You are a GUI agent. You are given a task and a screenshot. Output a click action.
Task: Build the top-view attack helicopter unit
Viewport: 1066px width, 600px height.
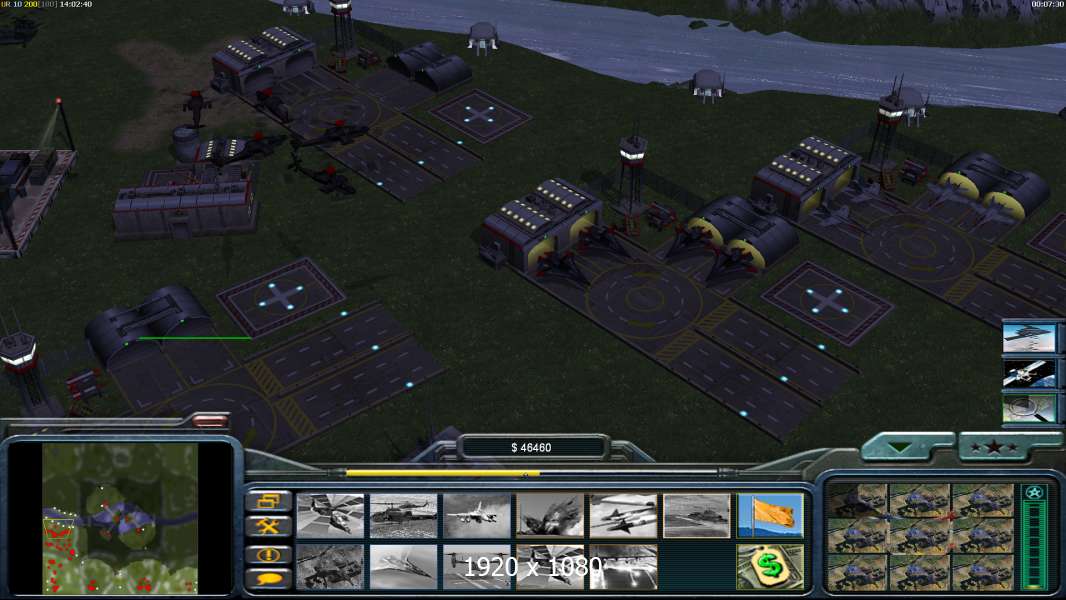click(x=330, y=516)
